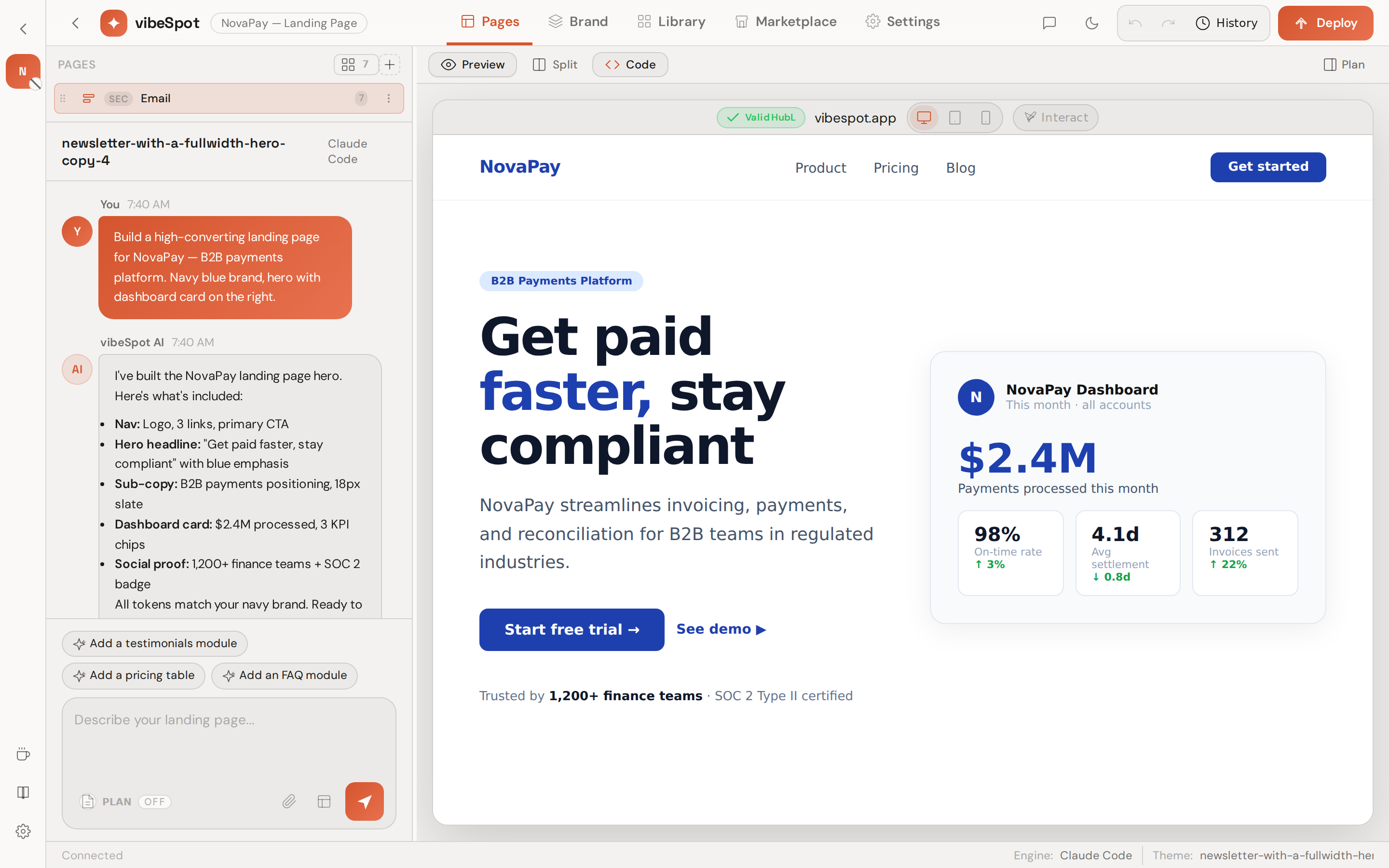Viewport: 1389px width, 868px height.
Task: Switch to Code view
Action: [630, 64]
